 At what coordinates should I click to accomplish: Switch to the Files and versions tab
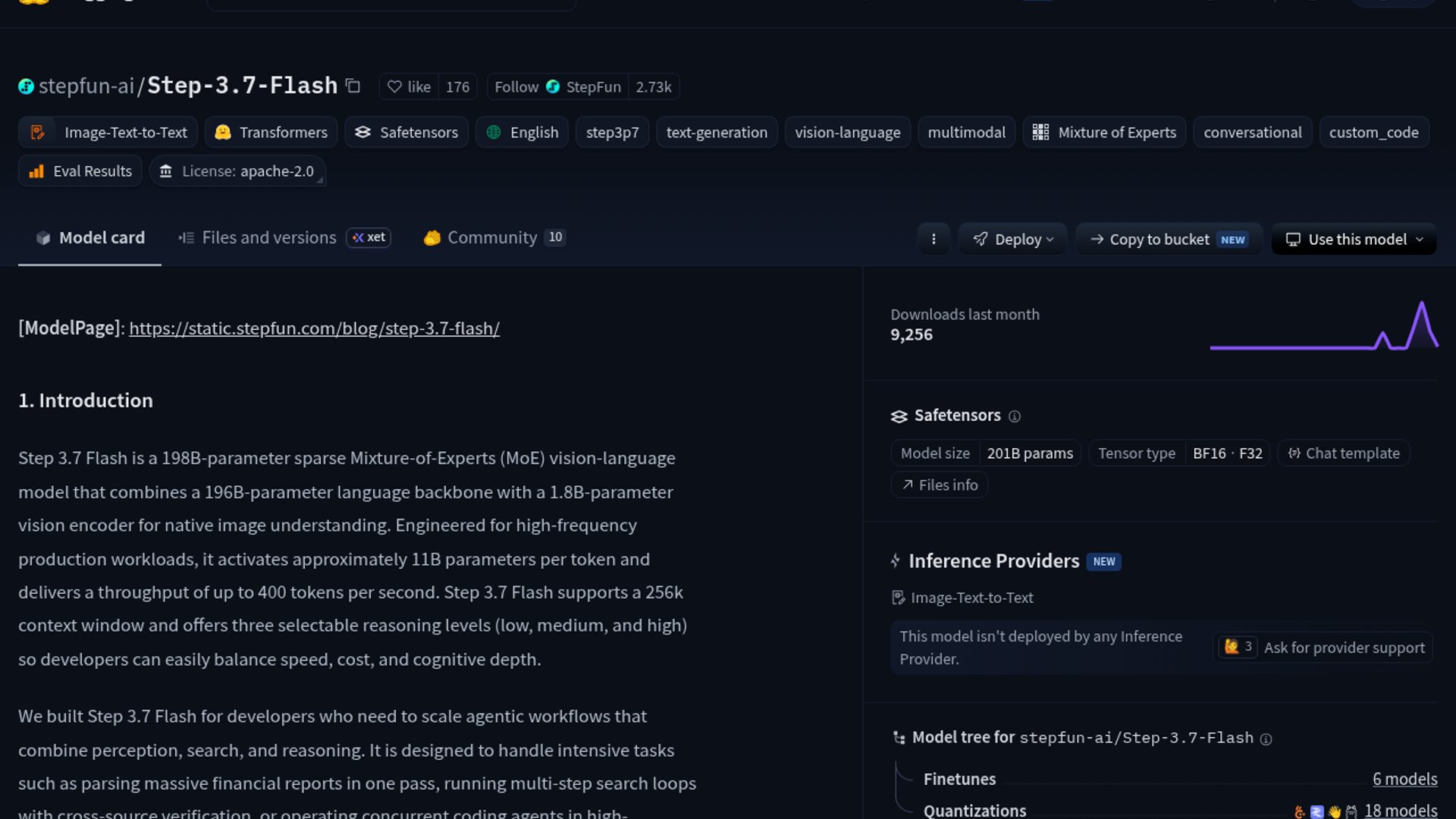(x=284, y=237)
